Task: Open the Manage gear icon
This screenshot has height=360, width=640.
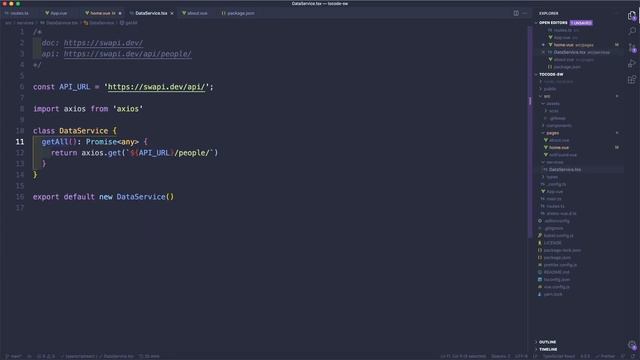Action: click(632, 345)
